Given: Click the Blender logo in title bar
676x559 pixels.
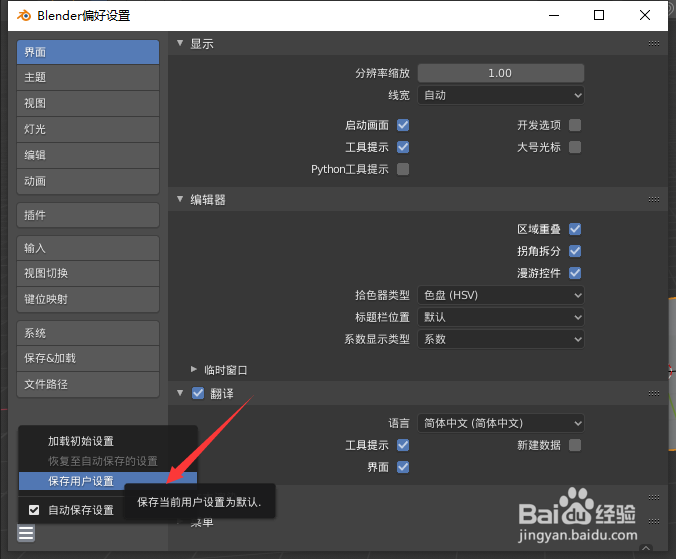Looking at the screenshot, I should (24, 16).
